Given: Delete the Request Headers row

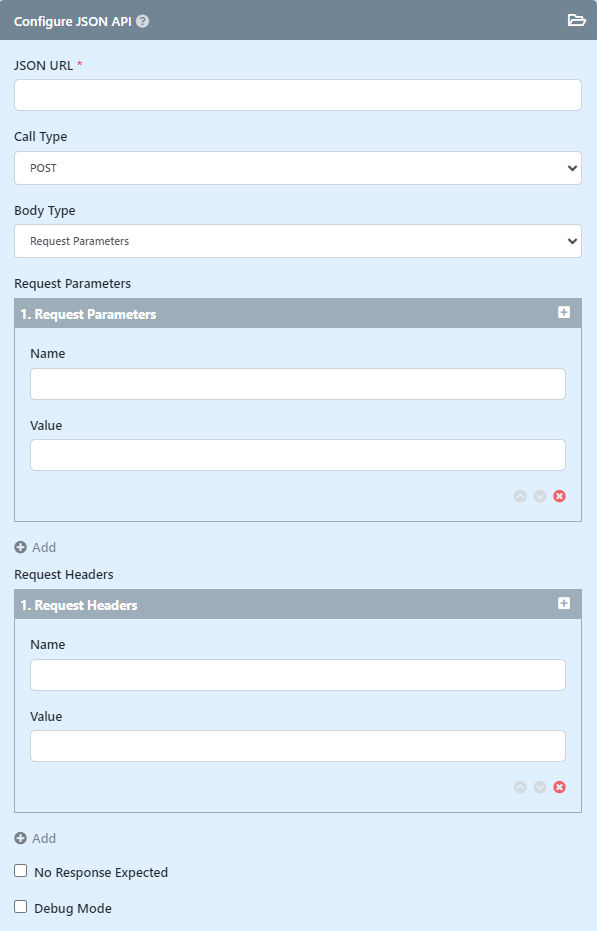Looking at the screenshot, I should [560, 787].
